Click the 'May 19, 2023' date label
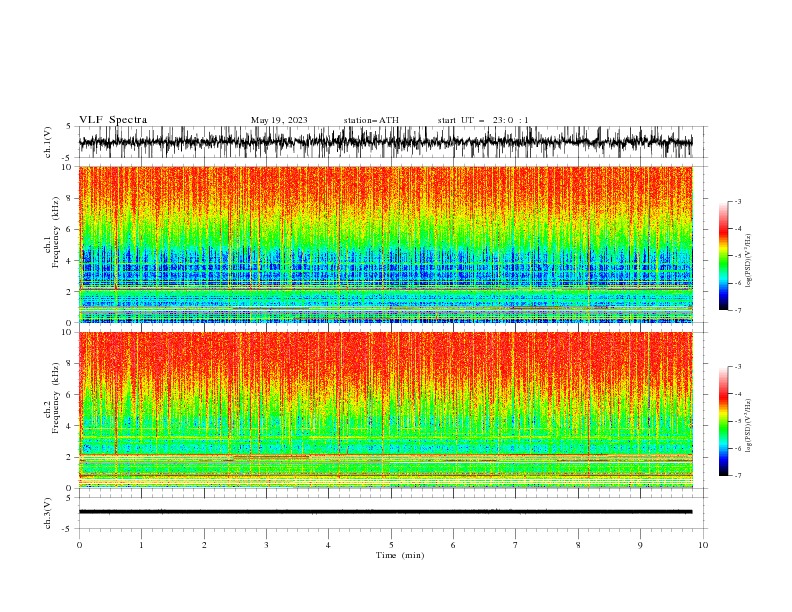The image size is (792, 612). 279,120
